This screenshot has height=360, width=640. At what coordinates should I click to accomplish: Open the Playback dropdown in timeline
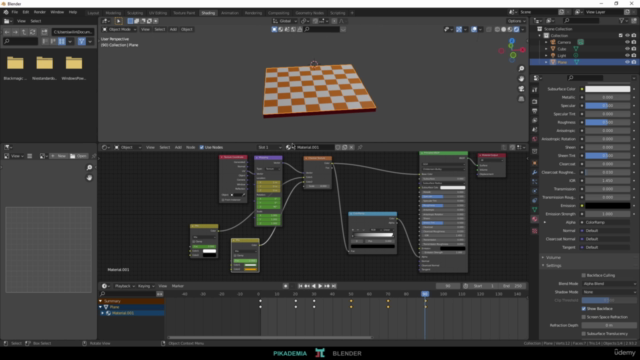(x=124, y=286)
